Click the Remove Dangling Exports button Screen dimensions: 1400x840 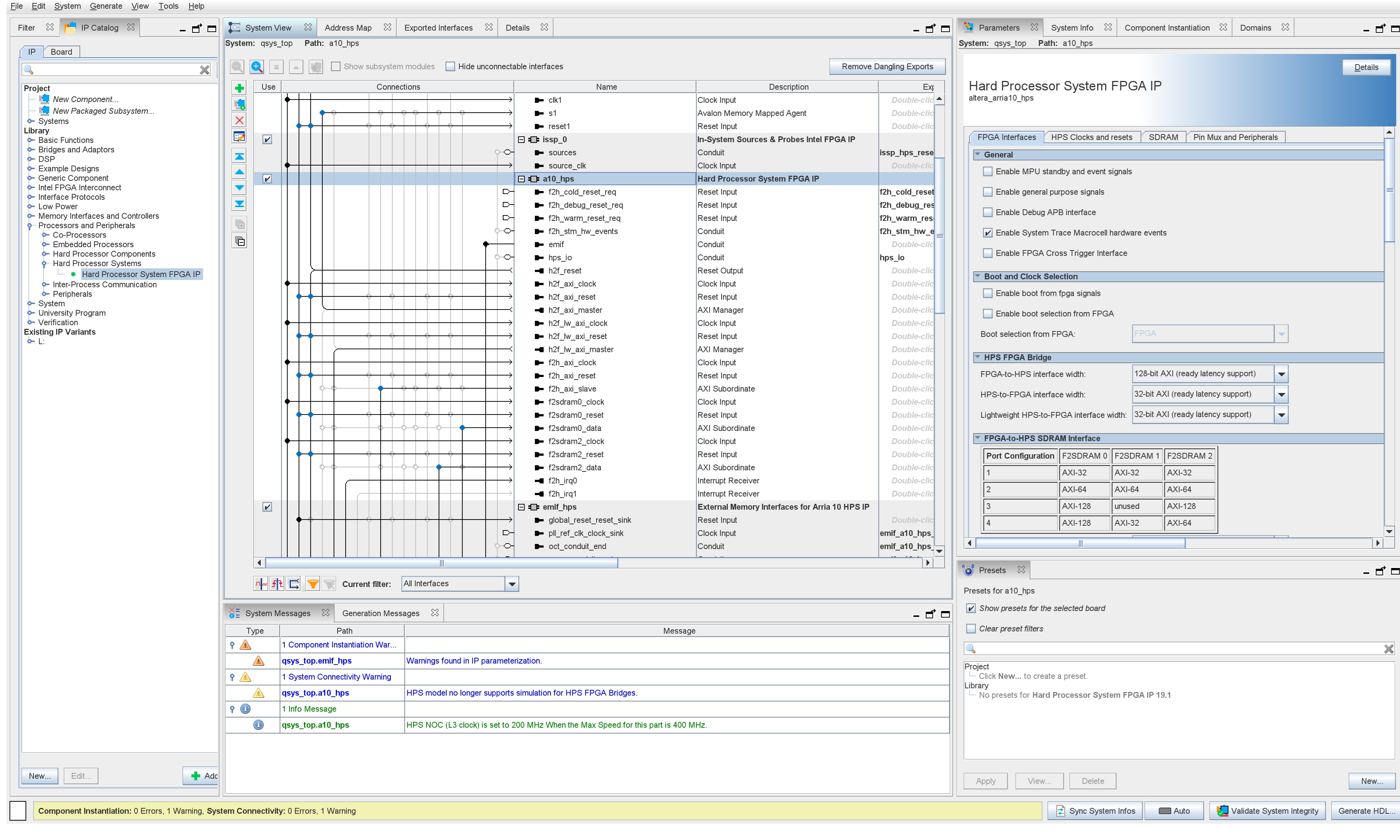coord(887,67)
